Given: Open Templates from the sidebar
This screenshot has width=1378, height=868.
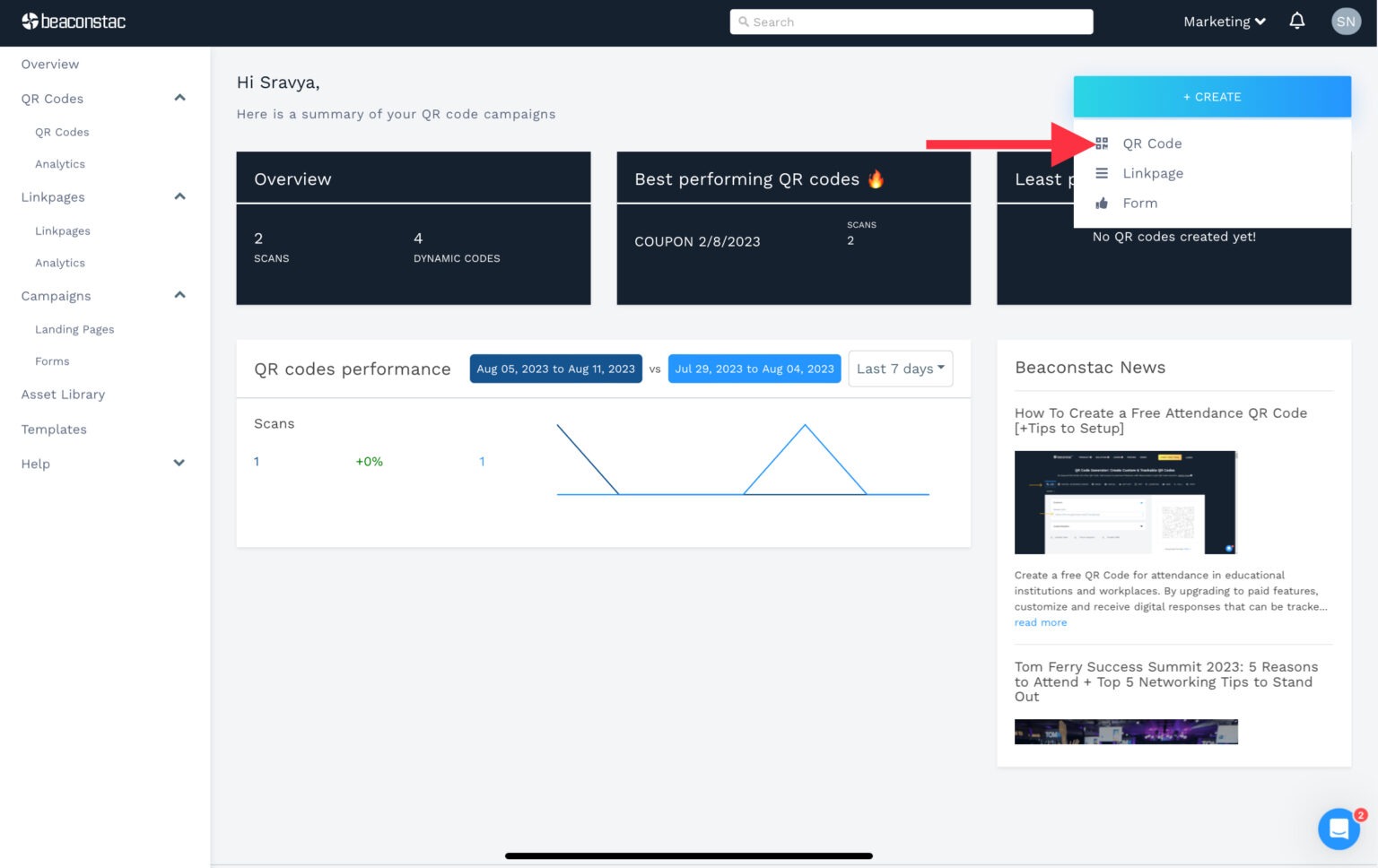Looking at the screenshot, I should point(54,430).
